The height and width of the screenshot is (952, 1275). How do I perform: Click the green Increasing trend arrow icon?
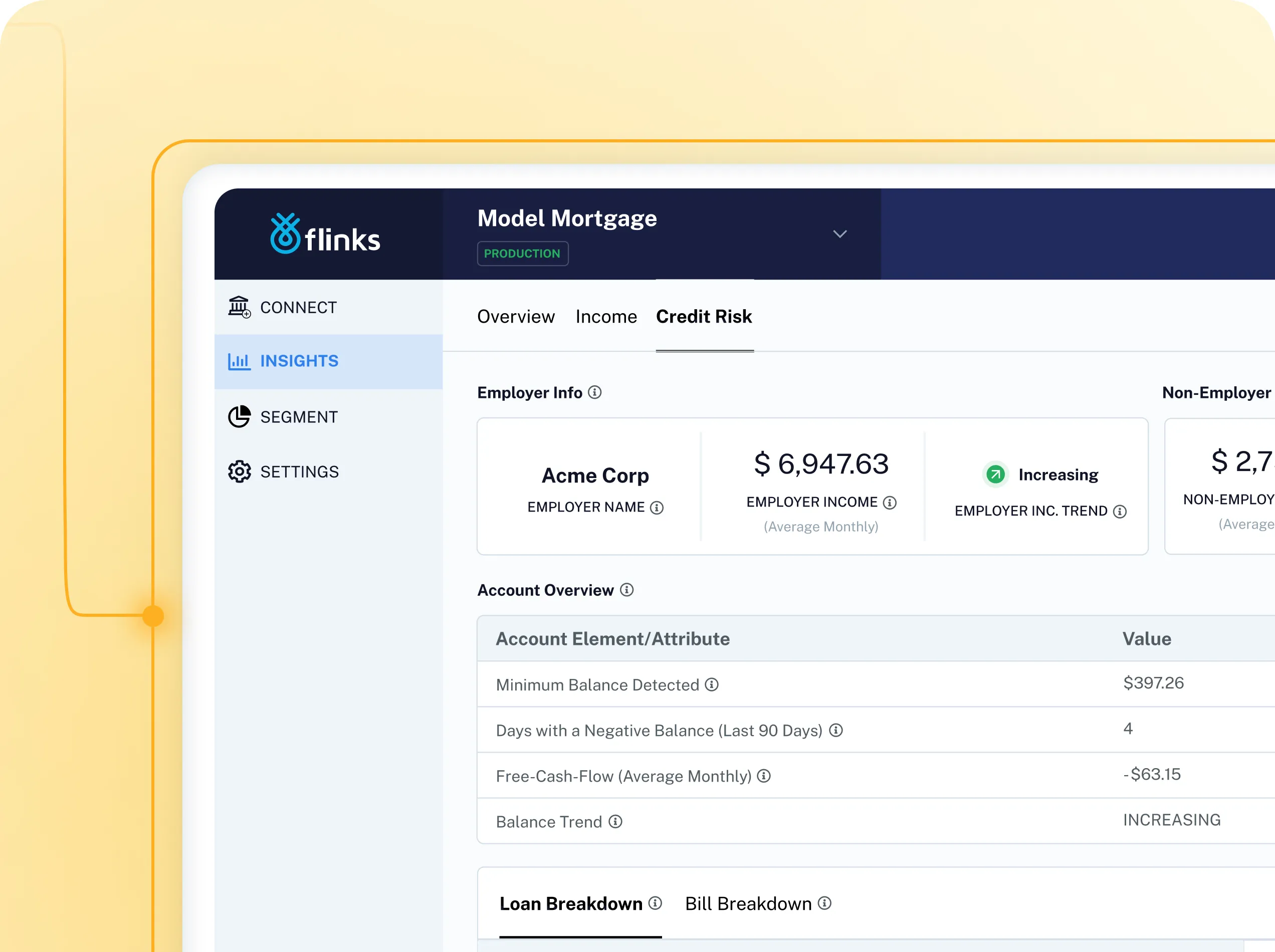(x=995, y=475)
